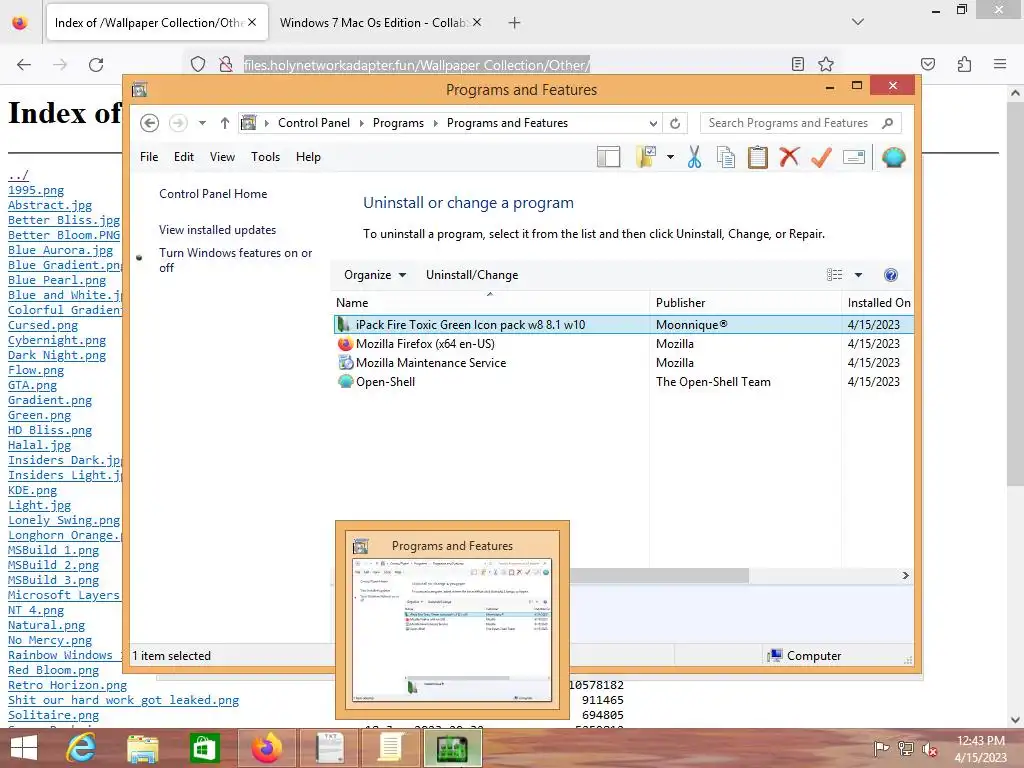This screenshot has height=768, width=1024.
Task: Open Windows Store from taskbar
Action: (204, 748)
